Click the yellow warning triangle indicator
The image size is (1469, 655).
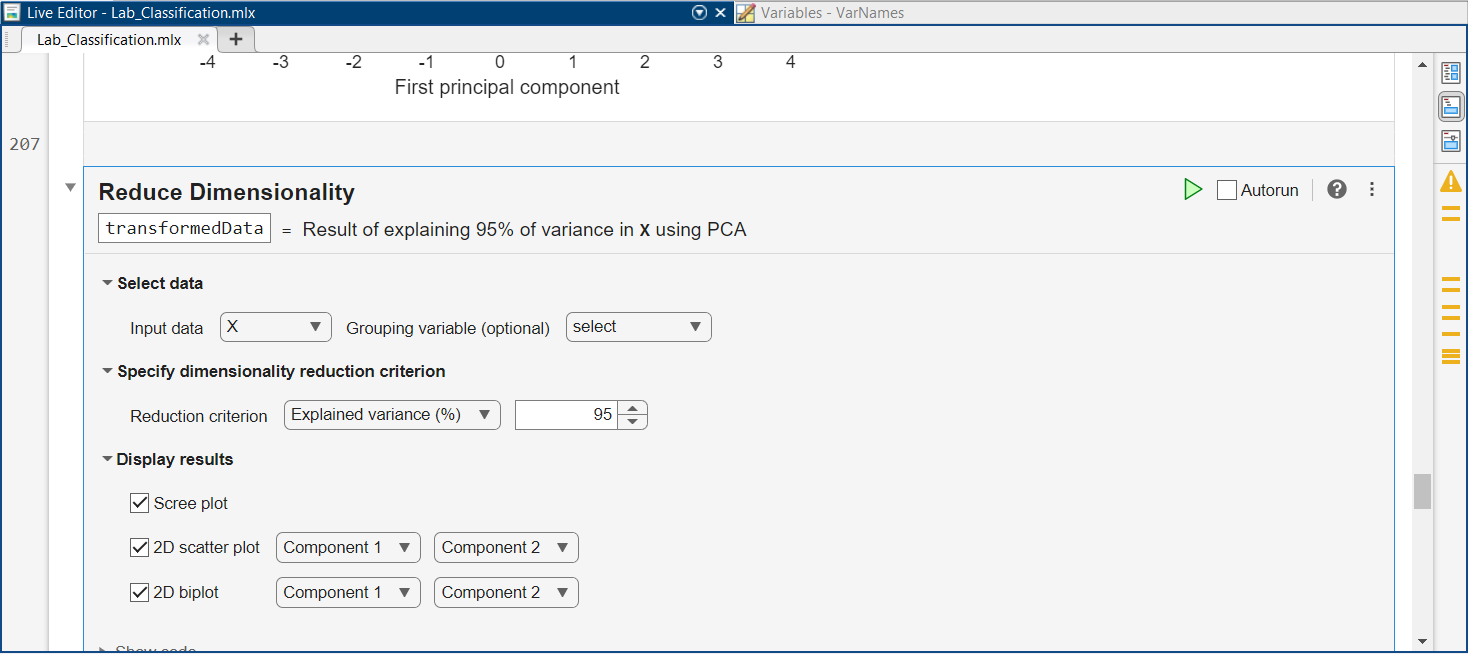click(x=1450, y=182)
